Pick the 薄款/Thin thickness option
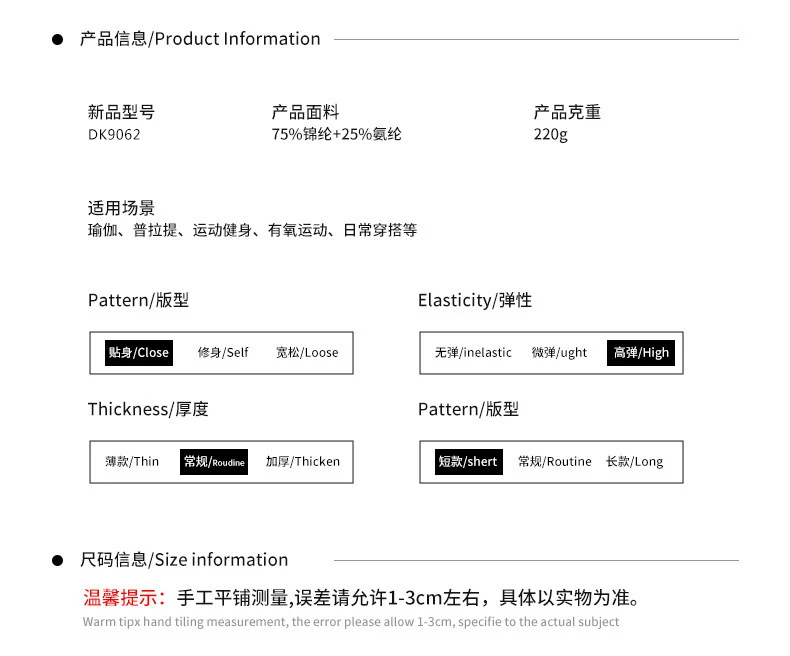 132,461
